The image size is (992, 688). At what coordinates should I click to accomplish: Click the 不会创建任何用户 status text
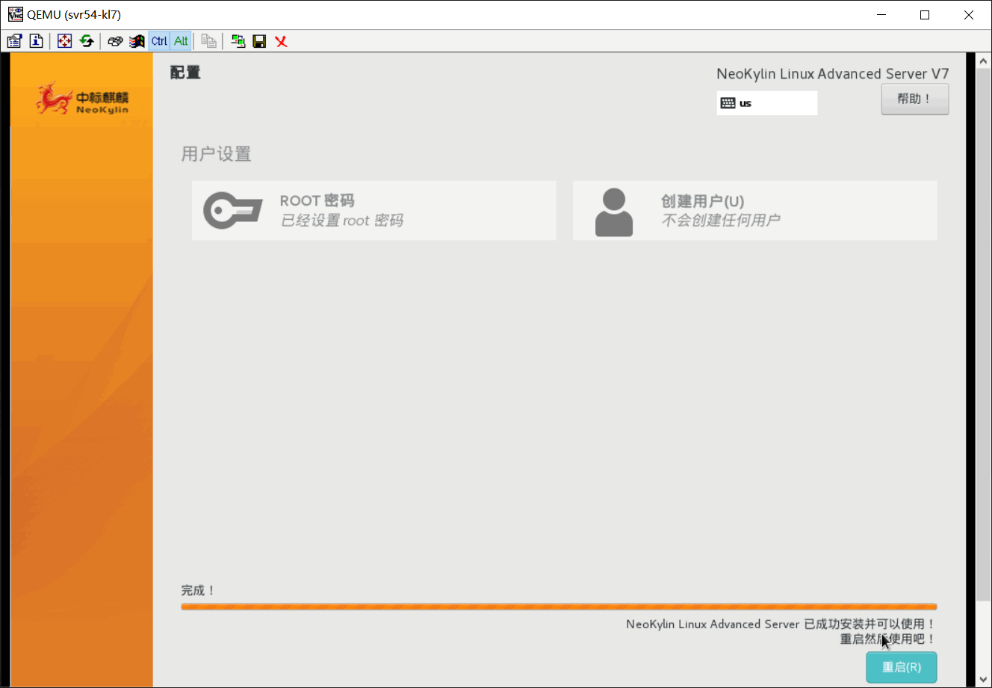click(721, 220)
